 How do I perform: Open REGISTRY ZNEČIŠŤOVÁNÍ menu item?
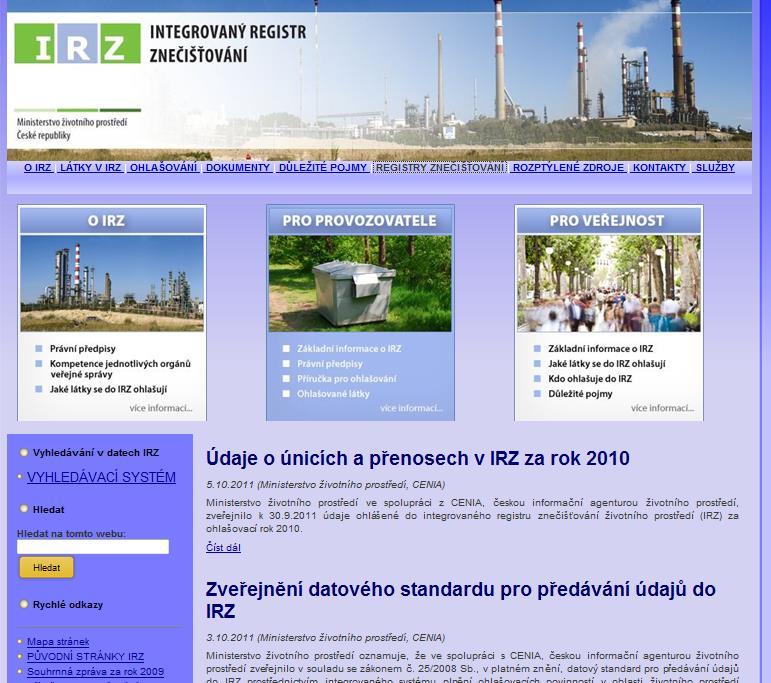[x=440, y=167]
